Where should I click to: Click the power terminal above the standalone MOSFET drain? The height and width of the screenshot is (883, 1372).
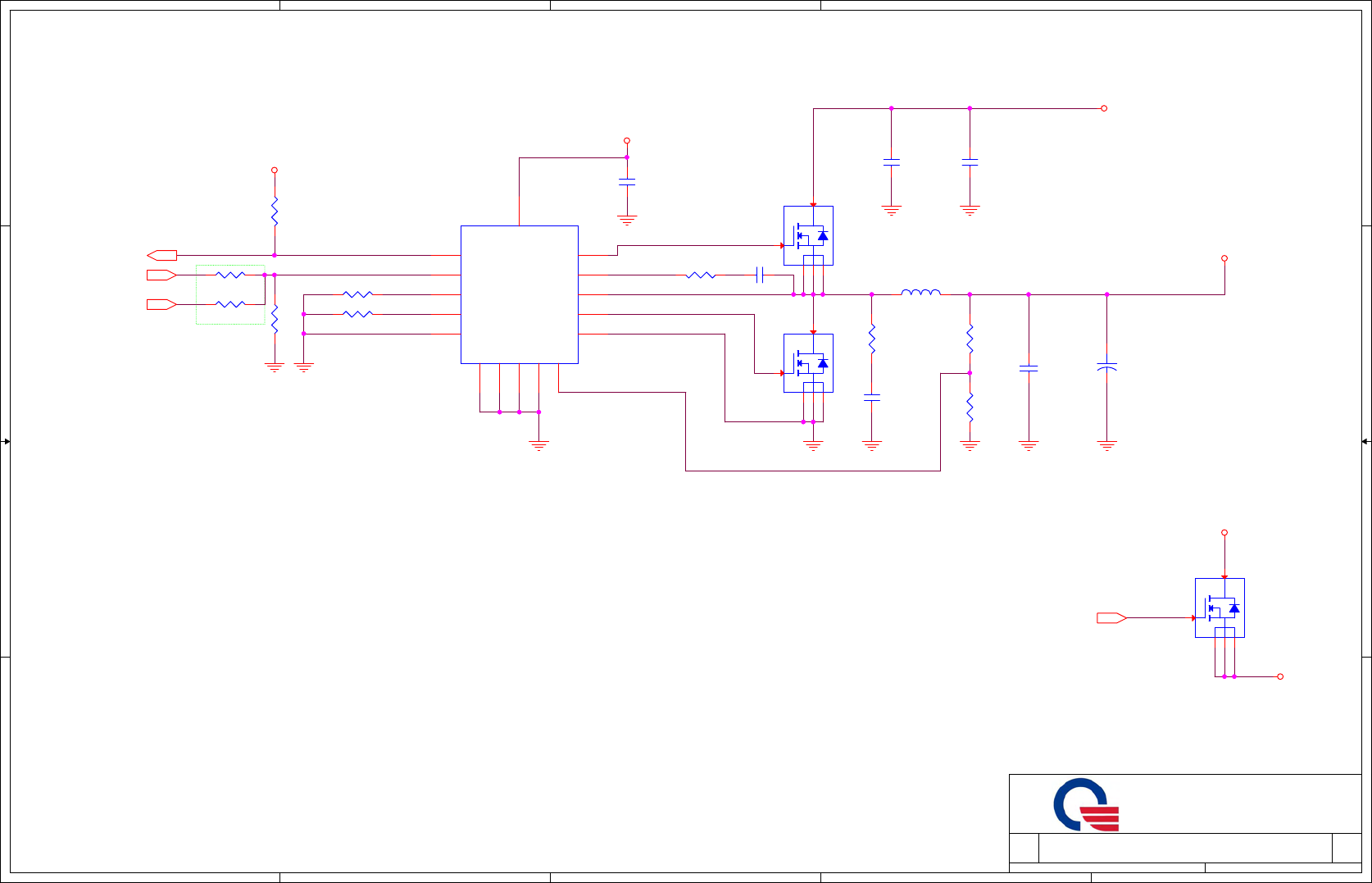[1224, 533]
